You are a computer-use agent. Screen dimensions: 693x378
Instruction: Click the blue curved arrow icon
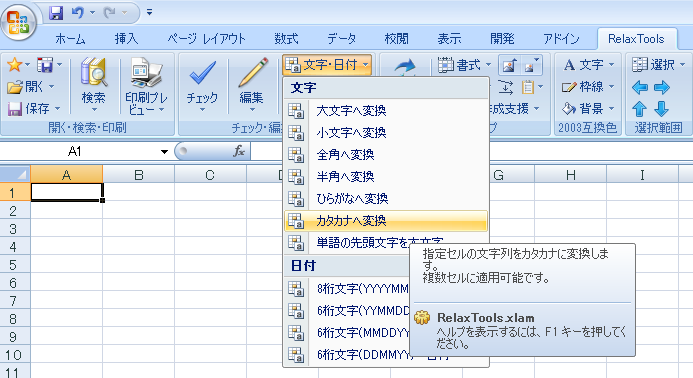pos(404,66)
